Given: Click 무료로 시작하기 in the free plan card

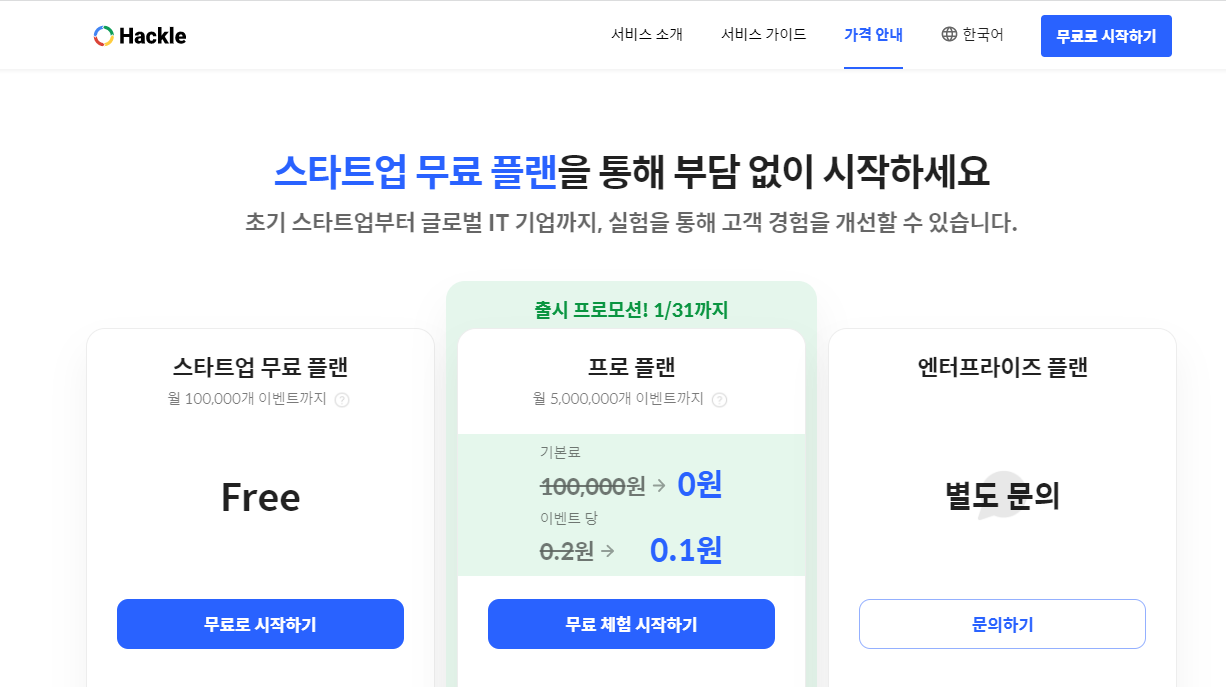Looking at the screenshot, I should [260, 623].
